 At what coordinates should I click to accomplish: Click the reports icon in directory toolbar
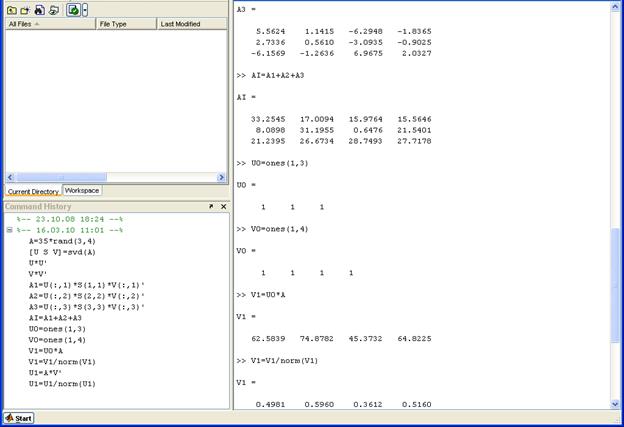tap(53, 9)
